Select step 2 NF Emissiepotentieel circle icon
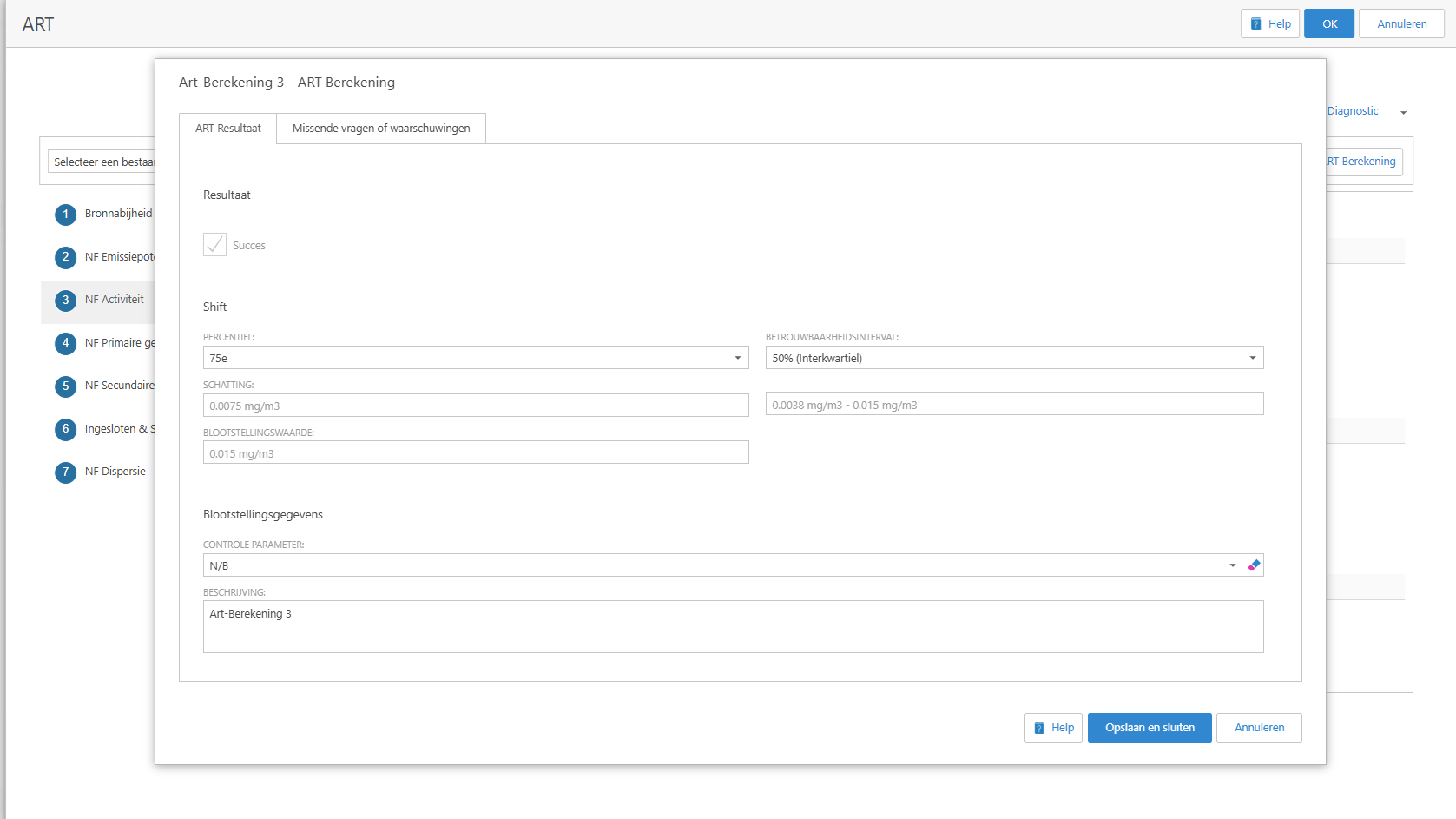This screenshot has height=819, width=1456. point(65,257)
